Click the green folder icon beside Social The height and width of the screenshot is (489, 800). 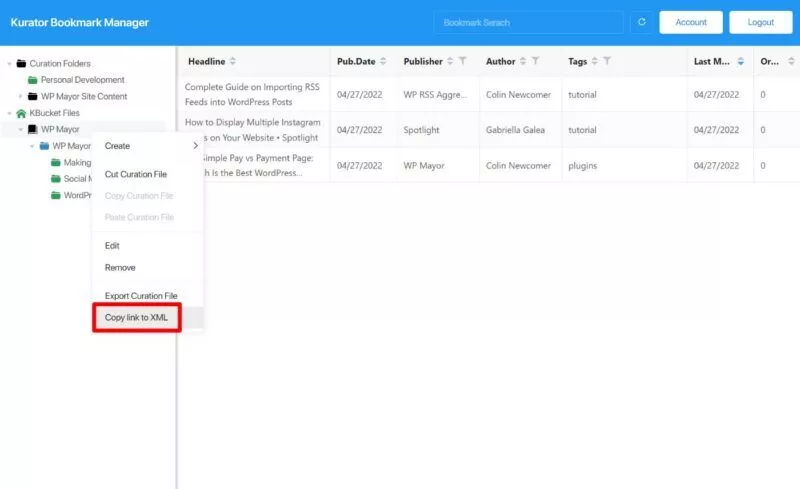tap(56, 179)
